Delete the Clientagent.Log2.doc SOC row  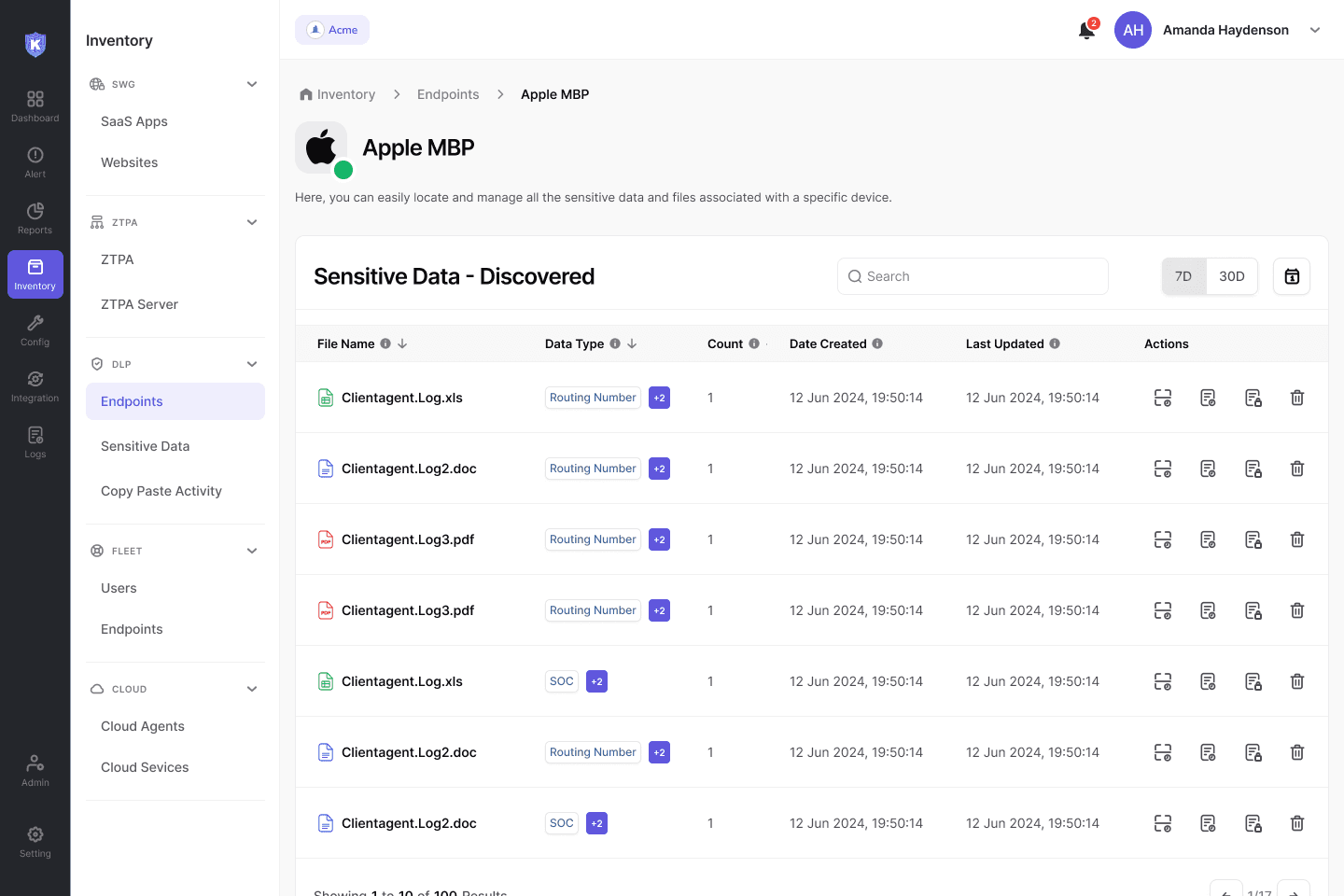[x=1297, y=823]
